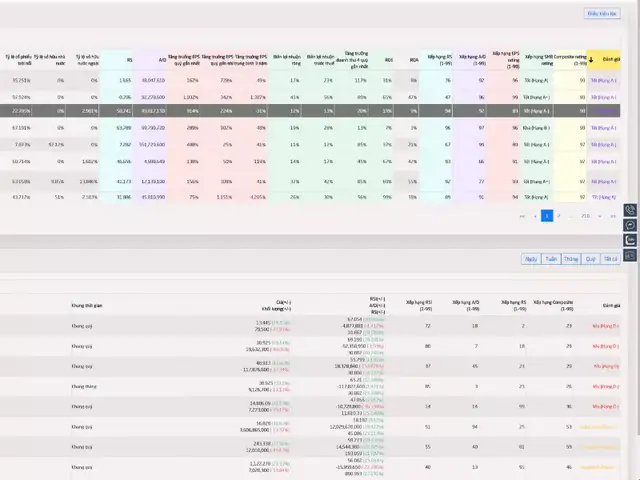Switch to the Tháng time filter
Screen dimensions: 640x480
(571, 258)
